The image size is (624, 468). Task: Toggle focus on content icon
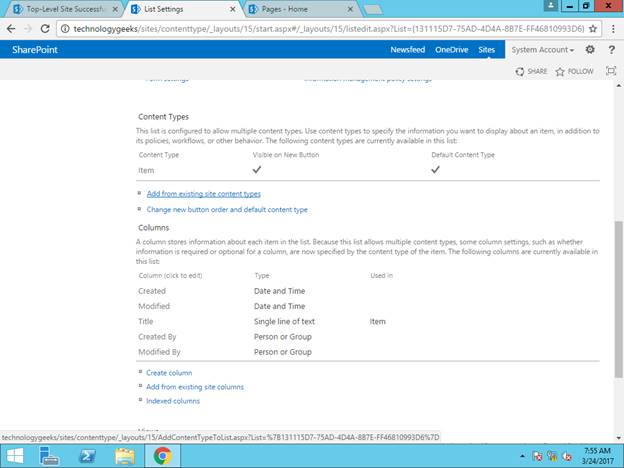611,71
